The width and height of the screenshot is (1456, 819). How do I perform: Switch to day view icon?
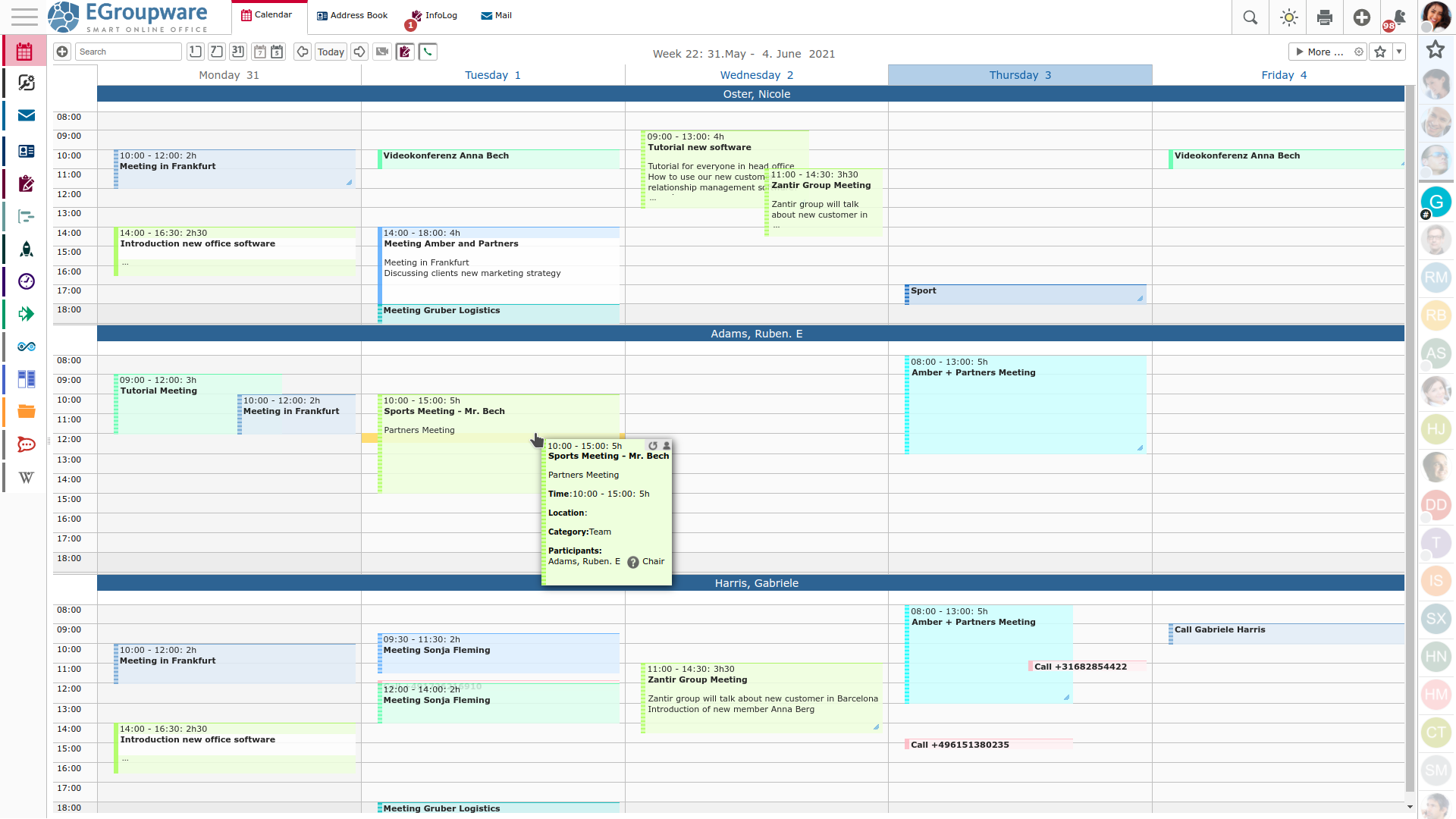pyautogui.click(x=196, y=52)
